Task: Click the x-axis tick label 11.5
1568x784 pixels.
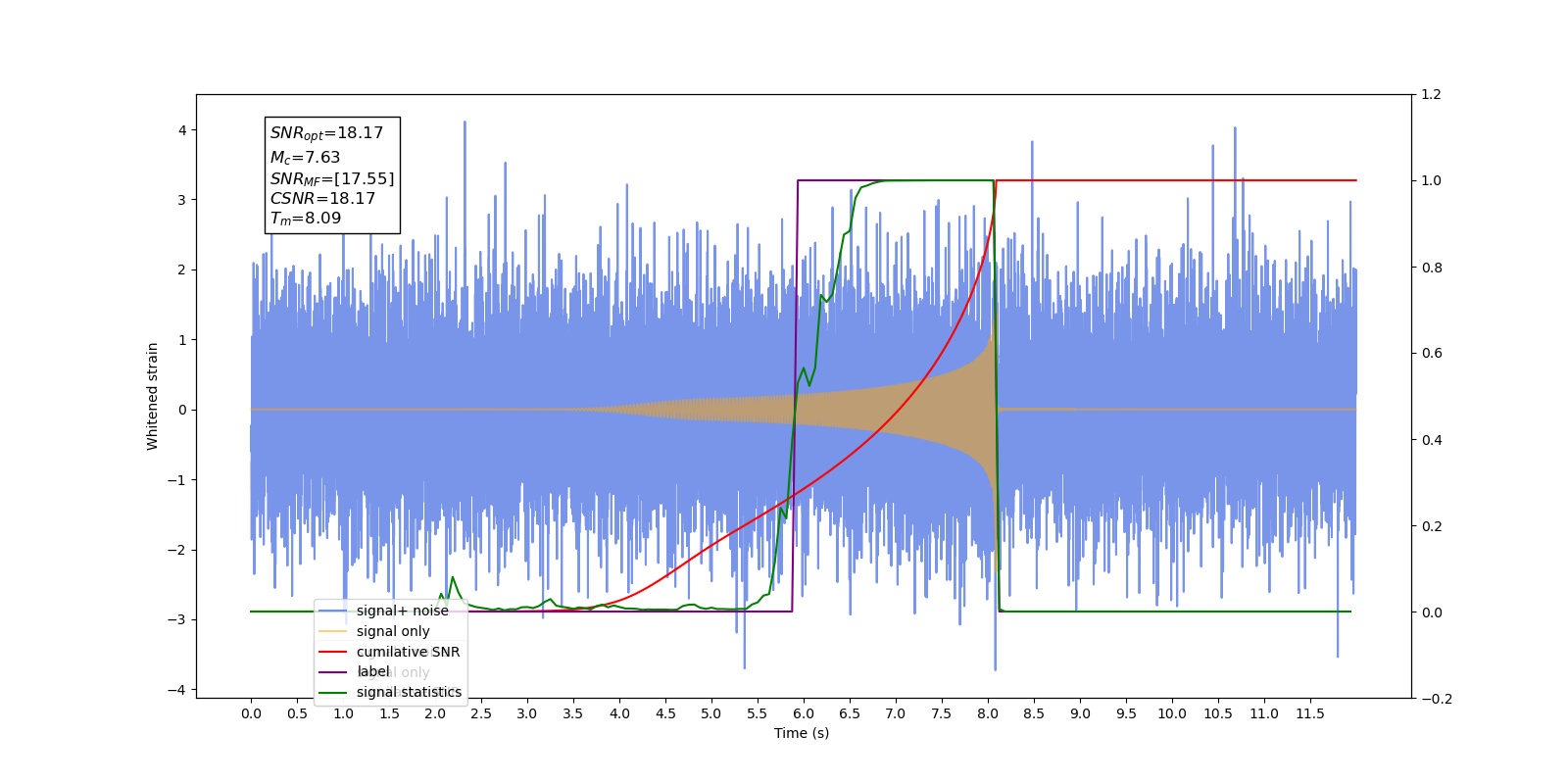Action: pyautogui.click(x=1310, y=713)
